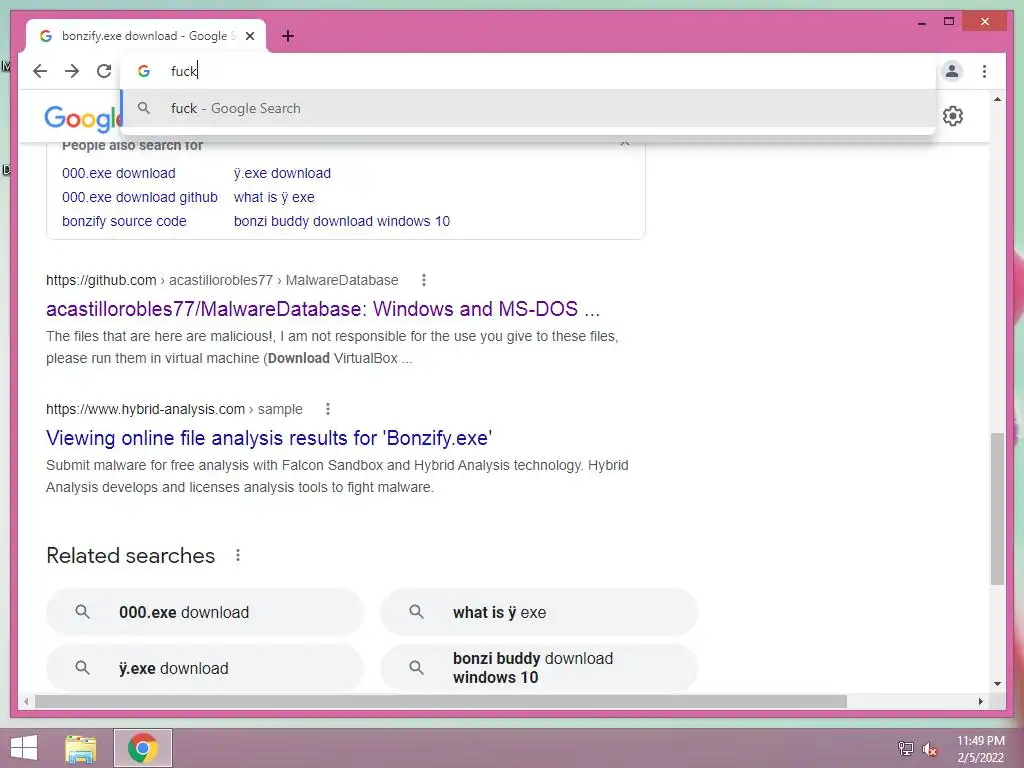The width and height of the screenshot is (1024, 768).
Task: Open the Windows Start menu
Action: point(24,748)
